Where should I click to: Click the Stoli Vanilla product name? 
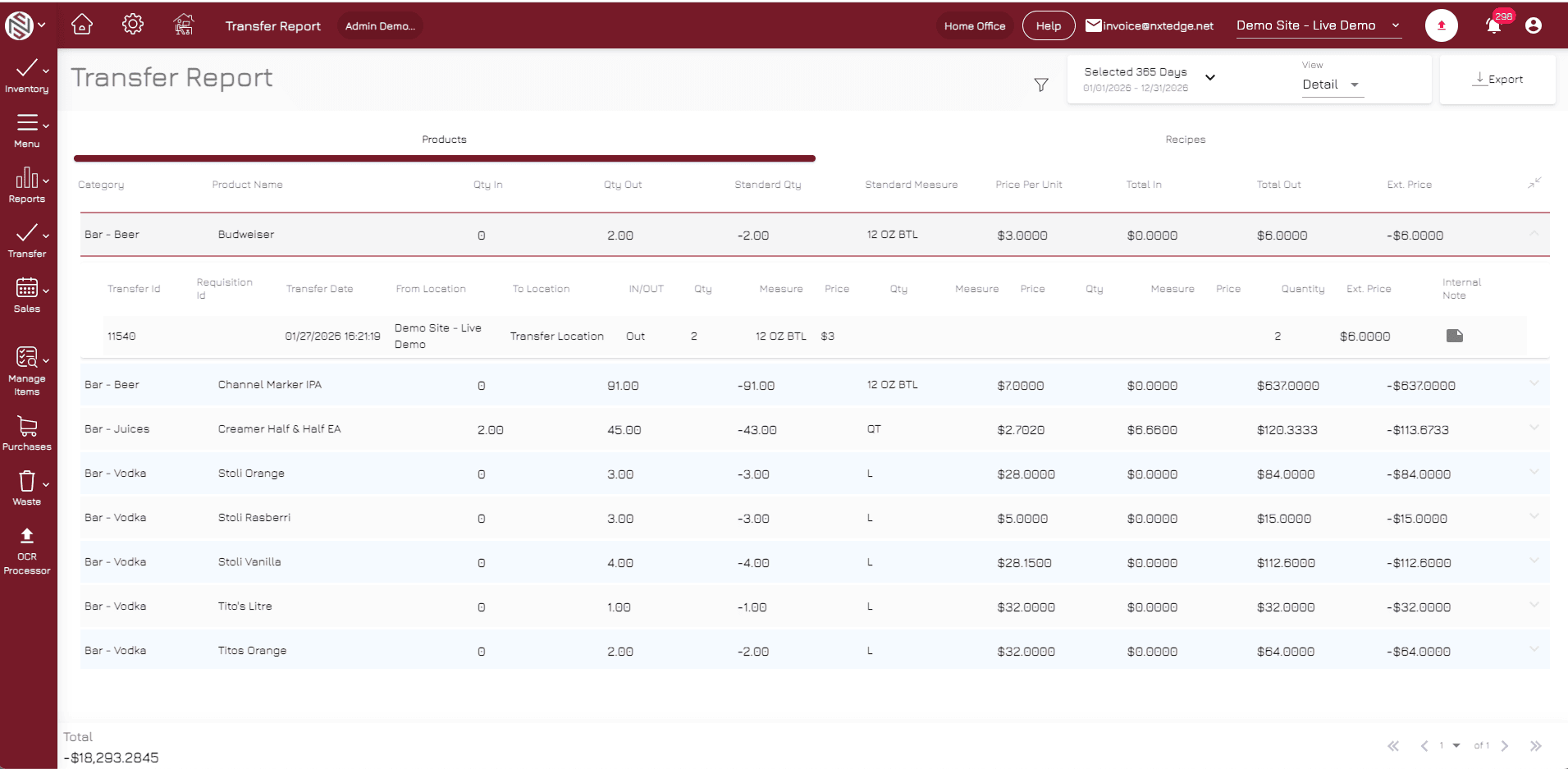[249, 561]
